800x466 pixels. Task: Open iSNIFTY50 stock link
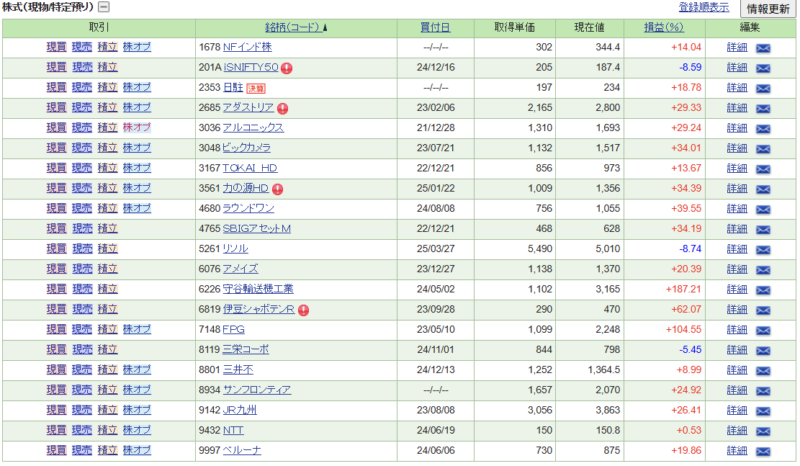[251, 67]
